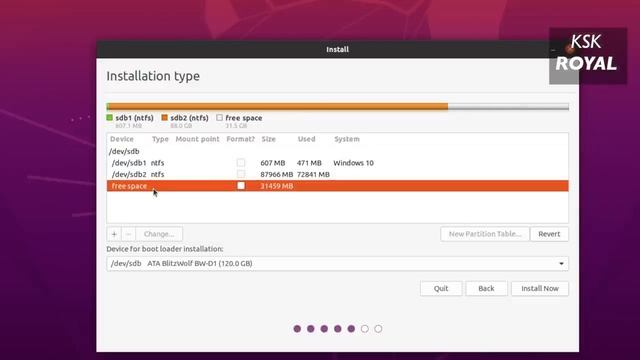Open the boot loader device dropdown

[337, 263]
